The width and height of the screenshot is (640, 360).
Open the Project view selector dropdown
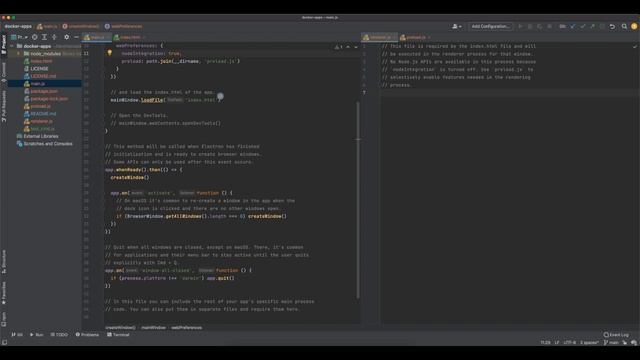[19, 37]
